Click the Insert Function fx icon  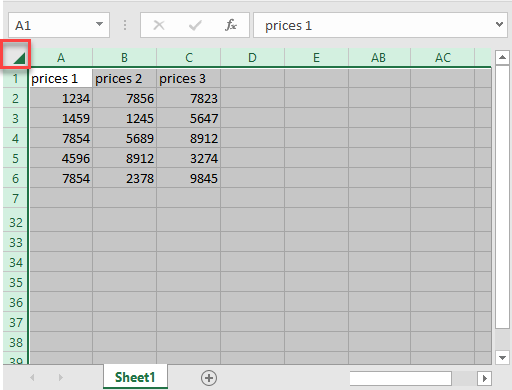[231, 25]
